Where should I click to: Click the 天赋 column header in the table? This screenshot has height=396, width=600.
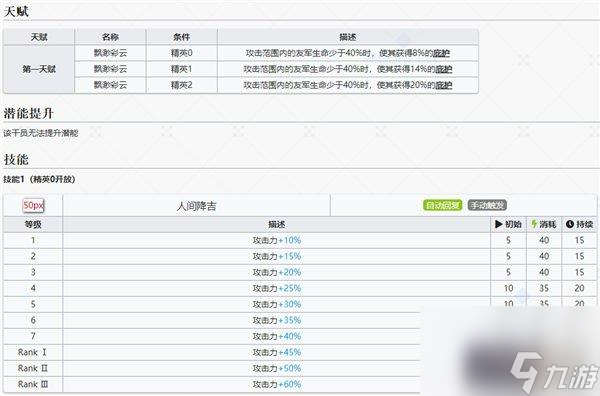coord(39,37)
